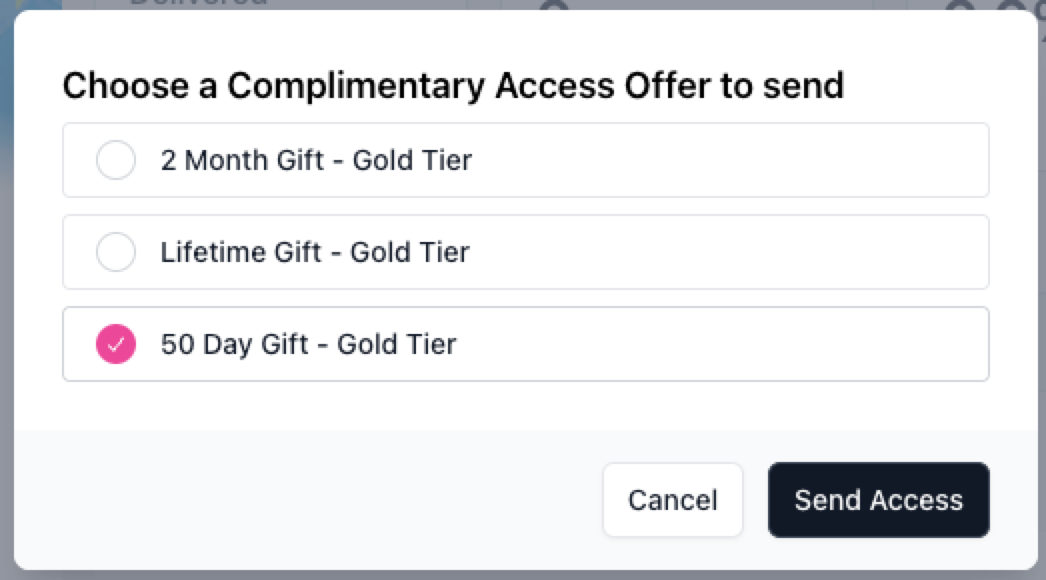This screenshot has width=1046, height=580.
Task: Pick the 2 Month Gift option row
Action: click(x=700, y=160)
